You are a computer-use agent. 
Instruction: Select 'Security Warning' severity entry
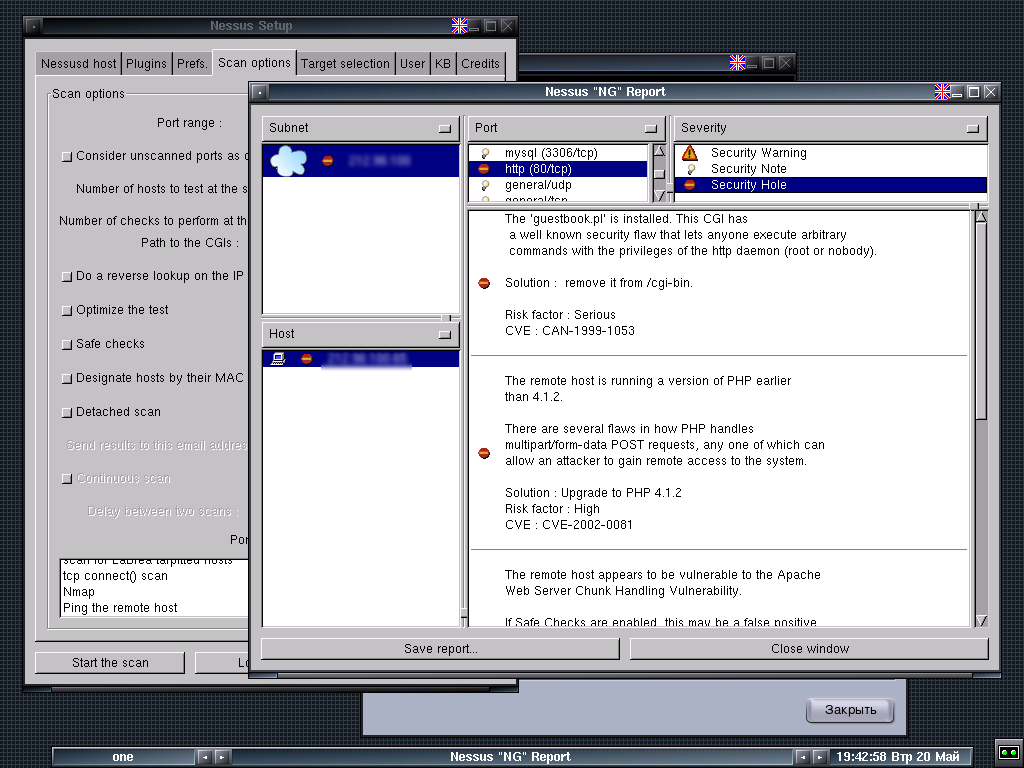831,153
